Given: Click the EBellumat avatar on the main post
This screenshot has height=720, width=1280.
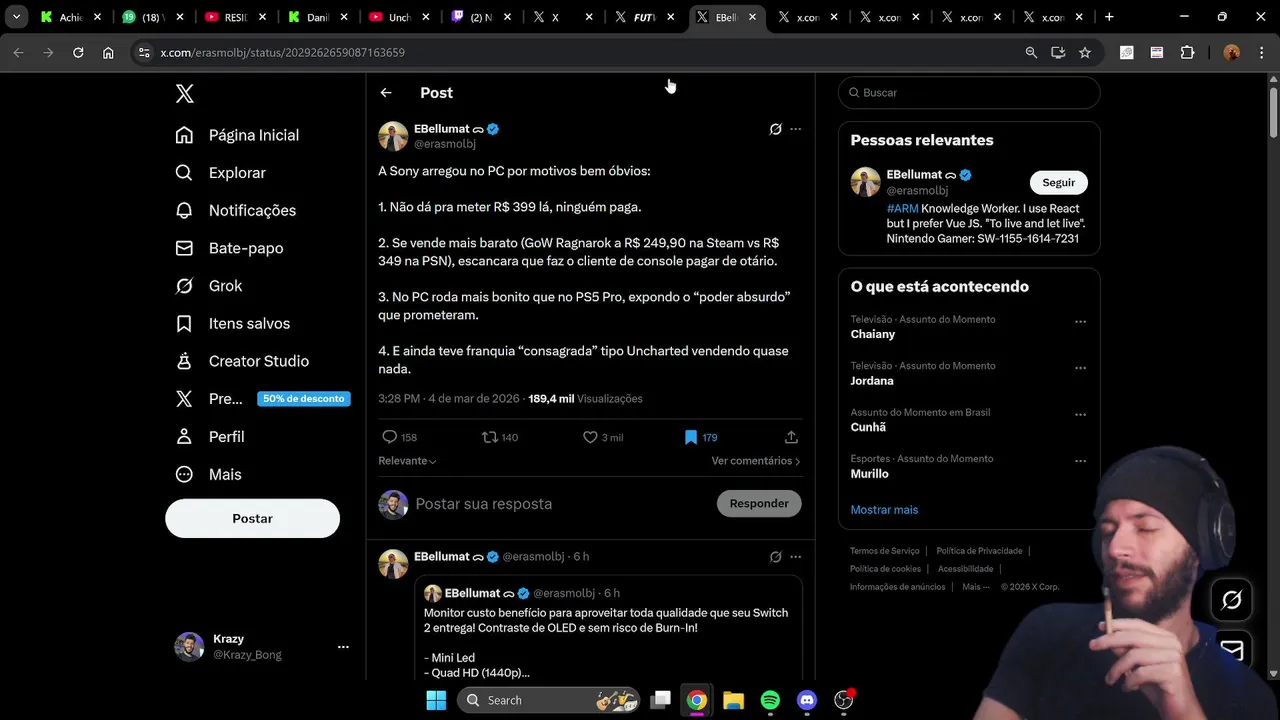Looking at the screenshot, I should pos(393,136).
